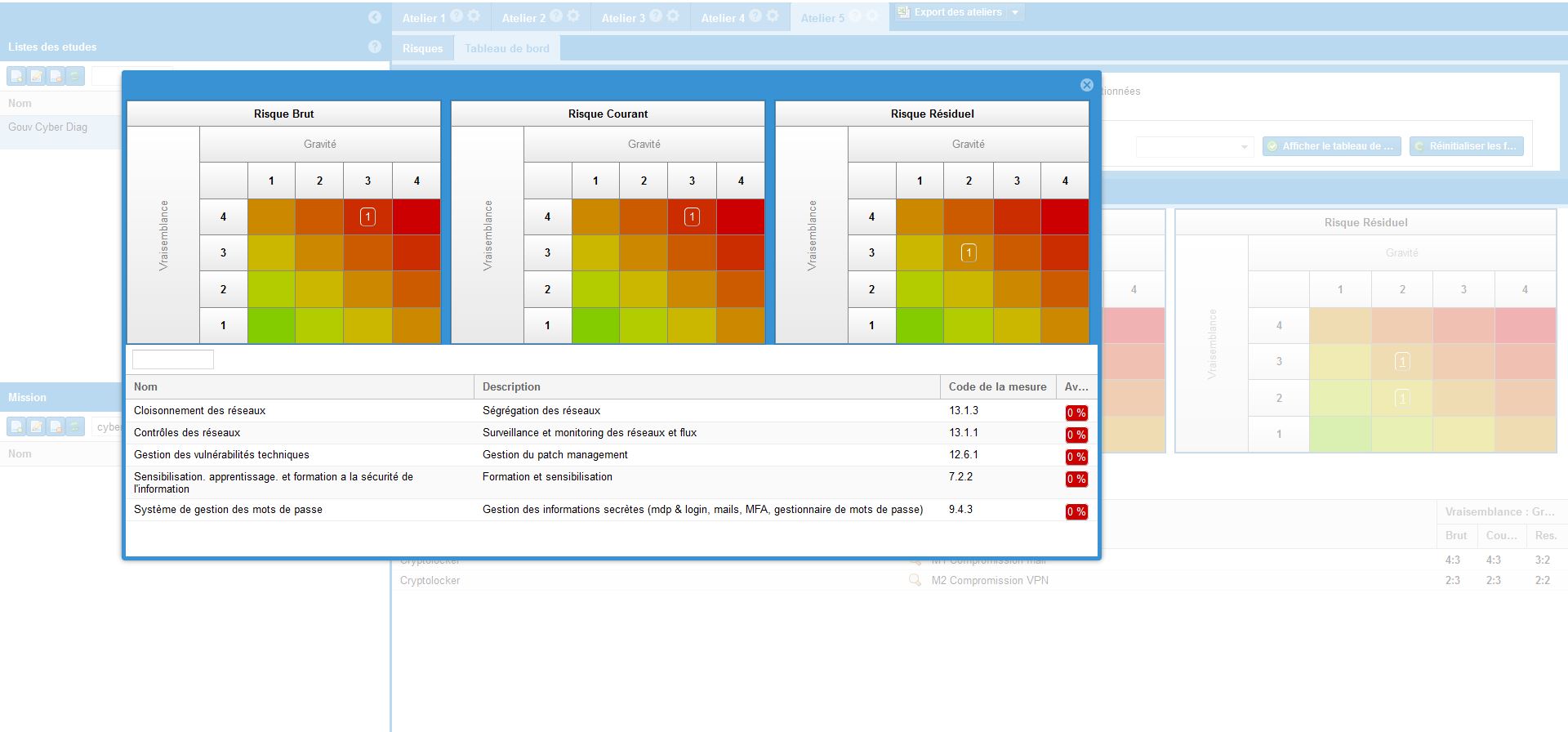Click the help icon next to Atelier 1

tap(457, 16)
